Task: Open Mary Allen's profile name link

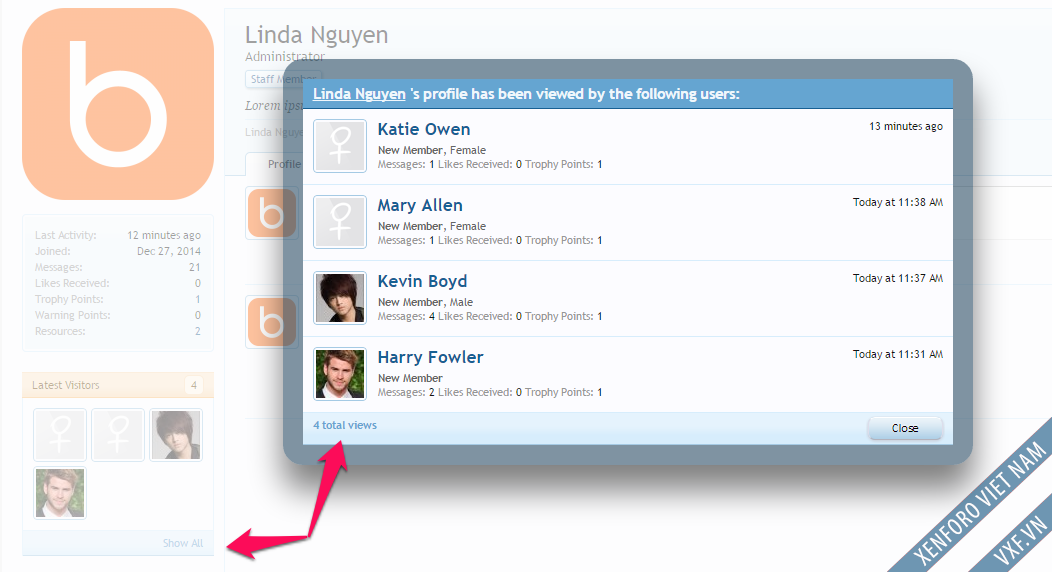Action: tap(420, 205)
